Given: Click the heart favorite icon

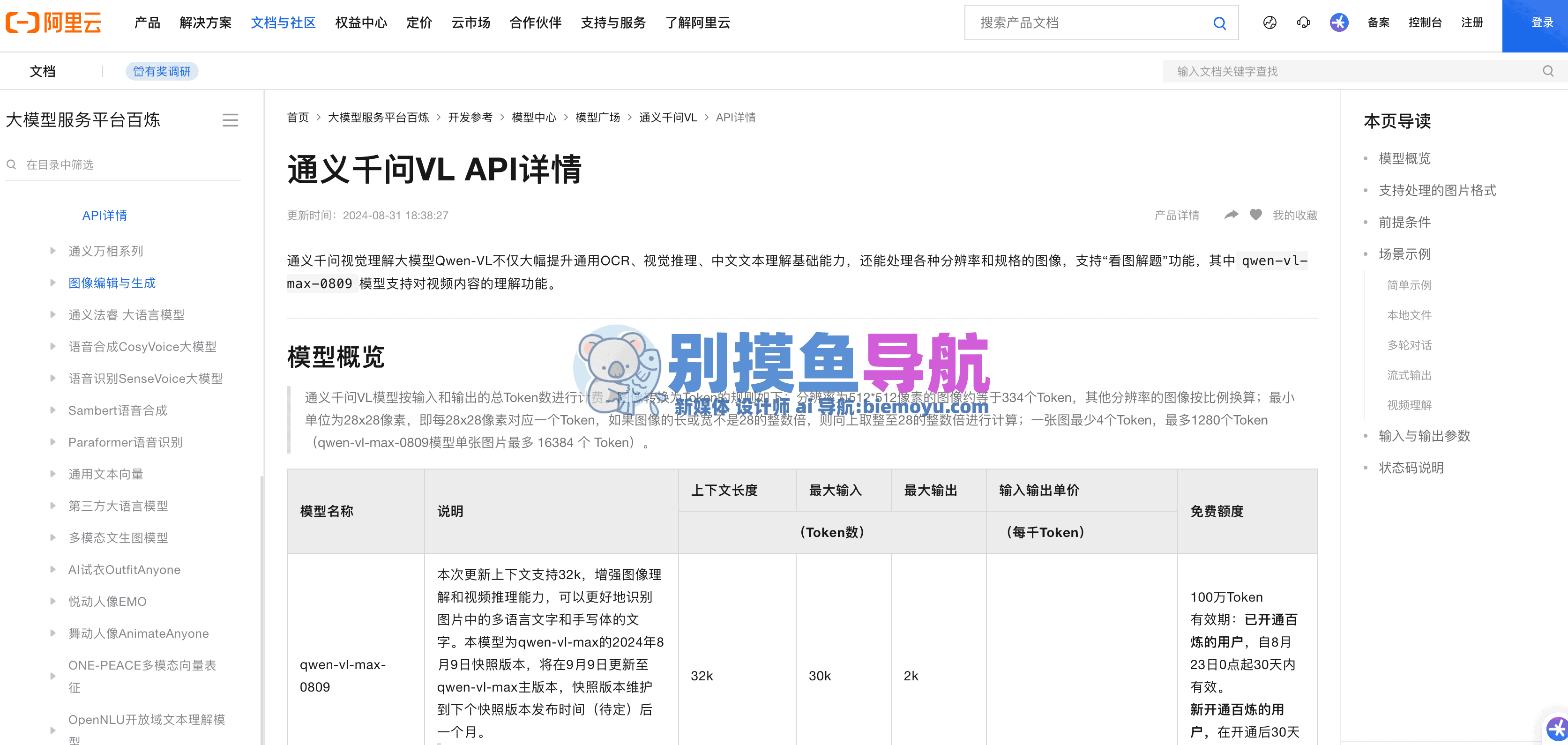Looking at the screenshot, I should pyautogui.click(x=1256, y=215).
